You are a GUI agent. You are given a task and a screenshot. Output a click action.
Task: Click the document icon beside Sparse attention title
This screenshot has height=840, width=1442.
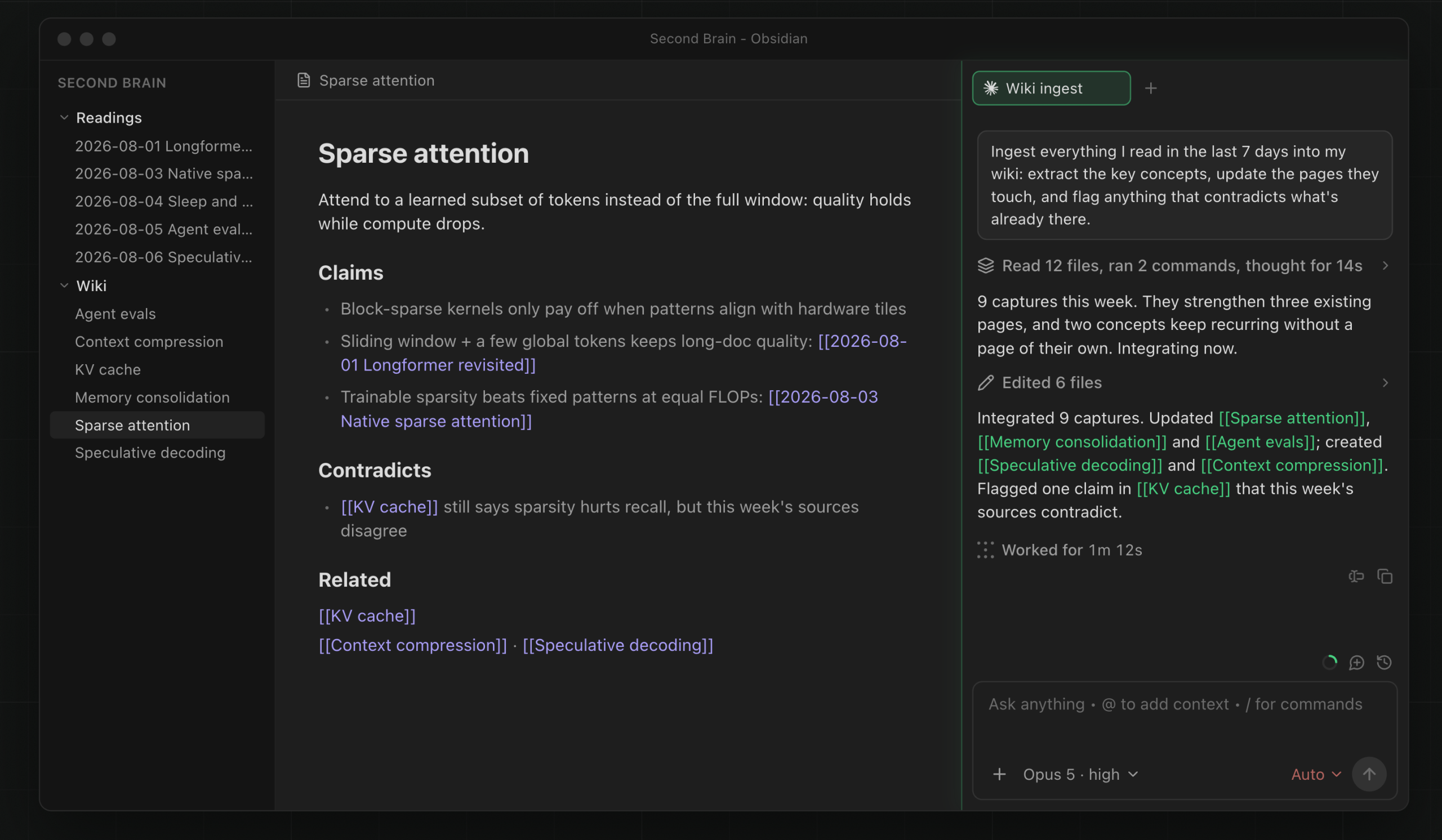tap(303, 81)
